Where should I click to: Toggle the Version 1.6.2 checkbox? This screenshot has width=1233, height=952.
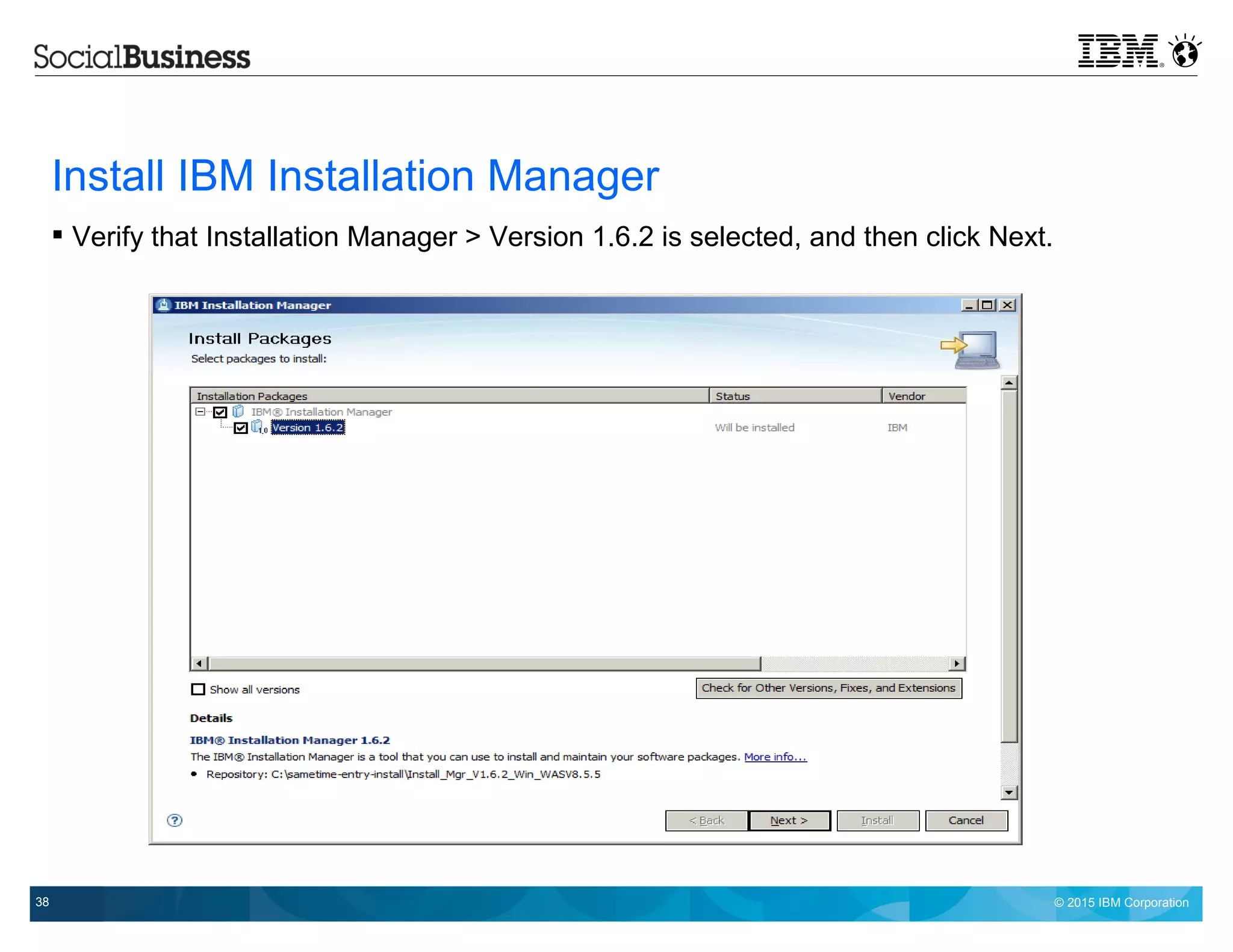pyautogui.click(x=241, y=428)
